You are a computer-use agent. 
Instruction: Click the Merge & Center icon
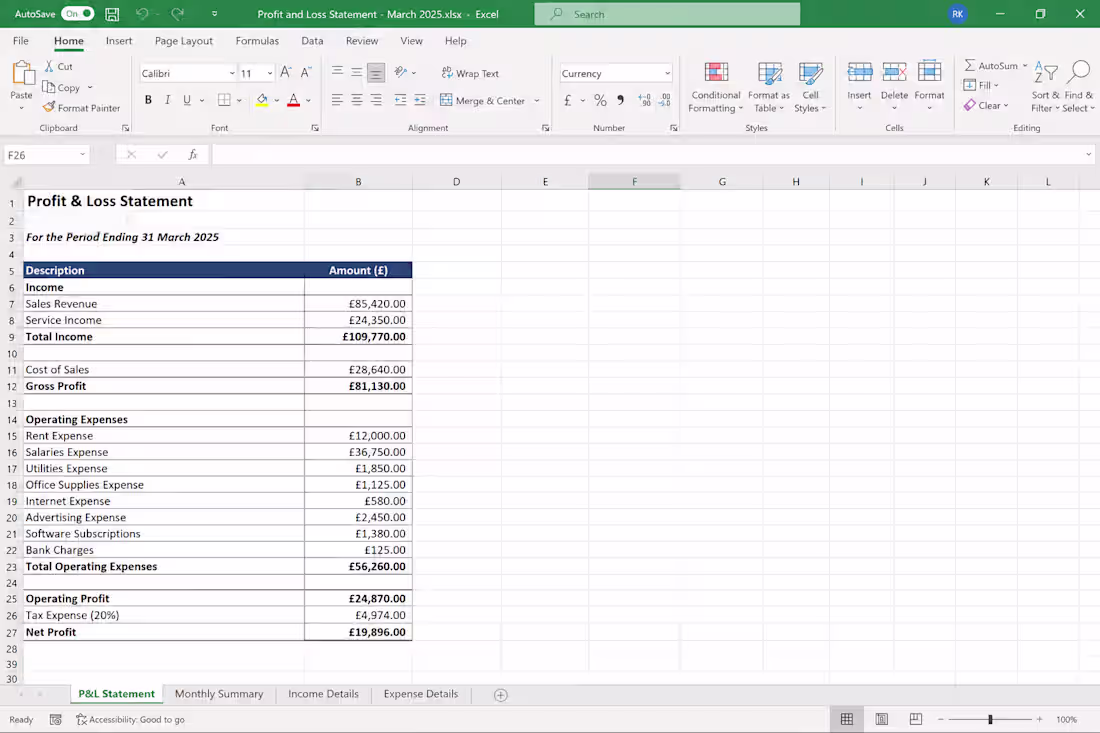(445, 100)
